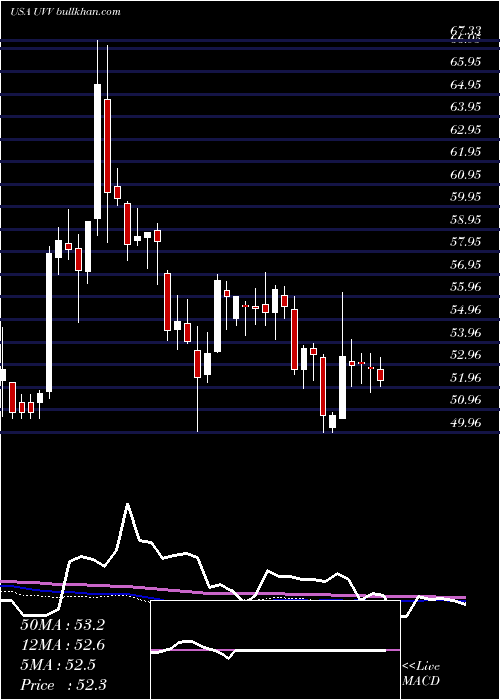Viewport: 500px width, 700px height.
Task: Click the '50MA : 53.2' readout
Action: [x=62, y=625]
